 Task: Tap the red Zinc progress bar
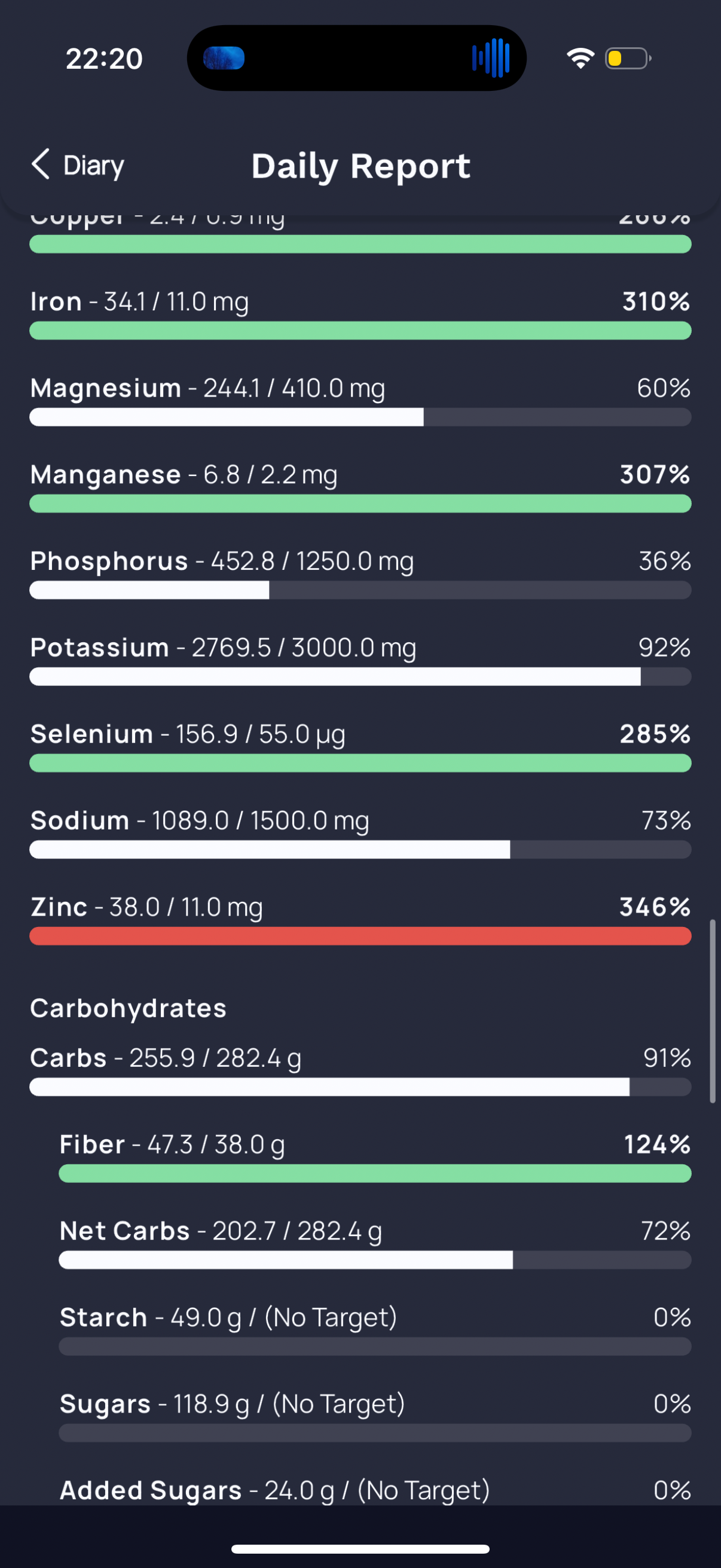(360, 935)
